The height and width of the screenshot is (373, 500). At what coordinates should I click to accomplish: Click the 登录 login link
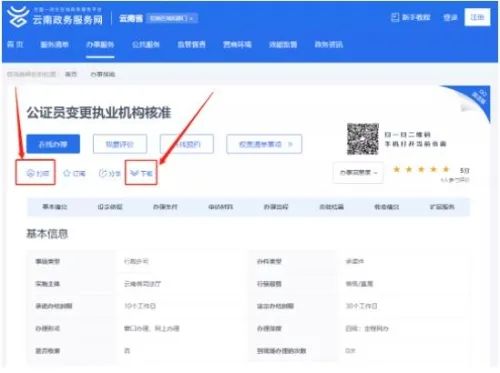pos(450,17)
